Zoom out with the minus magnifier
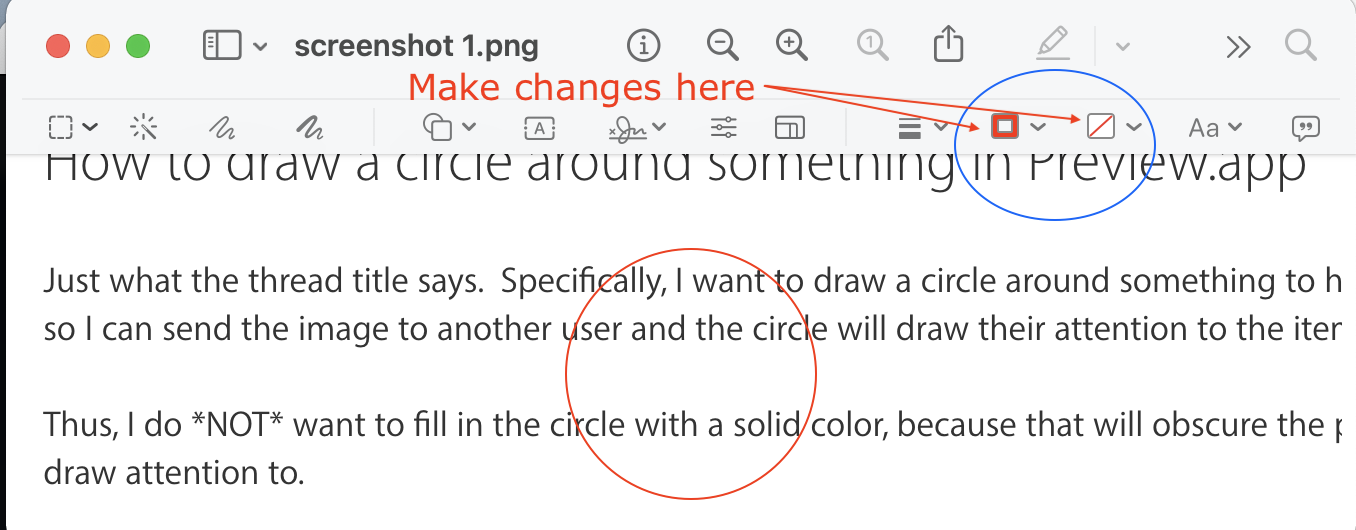 pyautogui.click(x=722, y=45)
